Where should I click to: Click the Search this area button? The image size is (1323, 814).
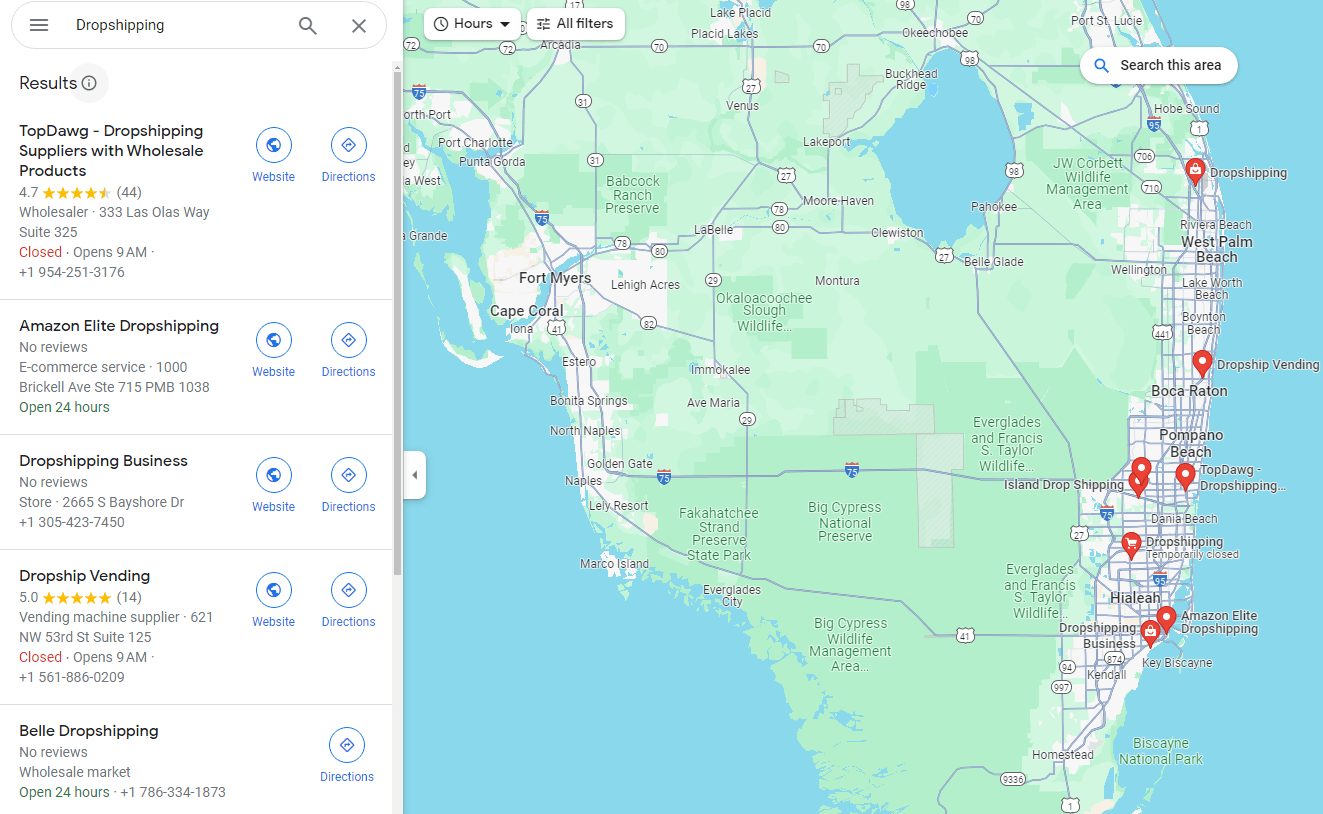click(x=1158, y=65)
